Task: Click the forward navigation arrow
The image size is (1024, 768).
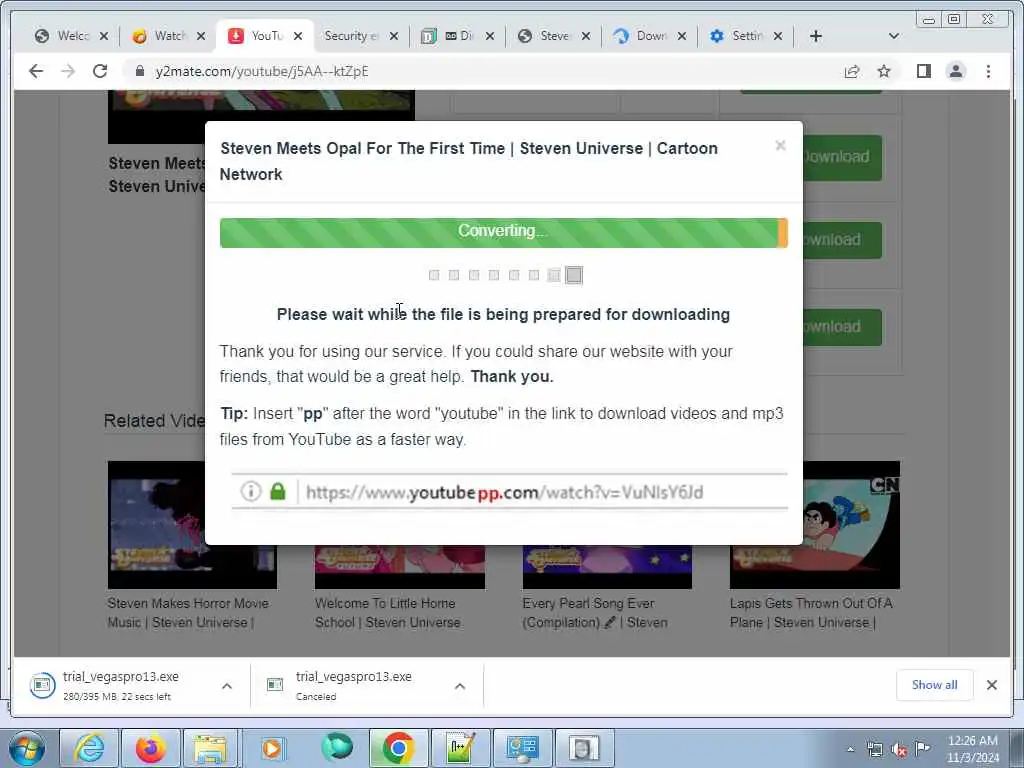Action: 68,71
